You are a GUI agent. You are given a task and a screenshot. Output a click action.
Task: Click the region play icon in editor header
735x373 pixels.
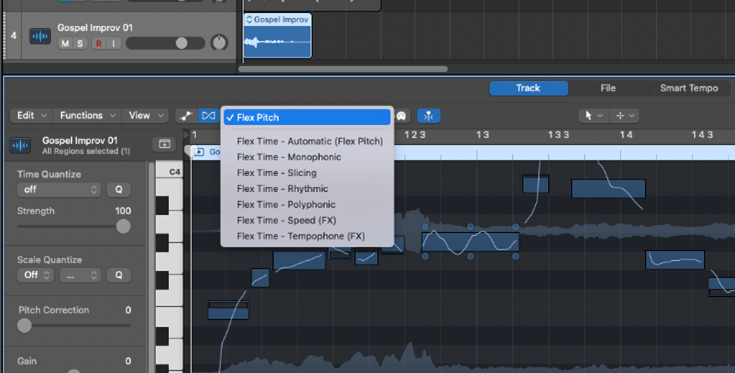(x=199, y=152)
